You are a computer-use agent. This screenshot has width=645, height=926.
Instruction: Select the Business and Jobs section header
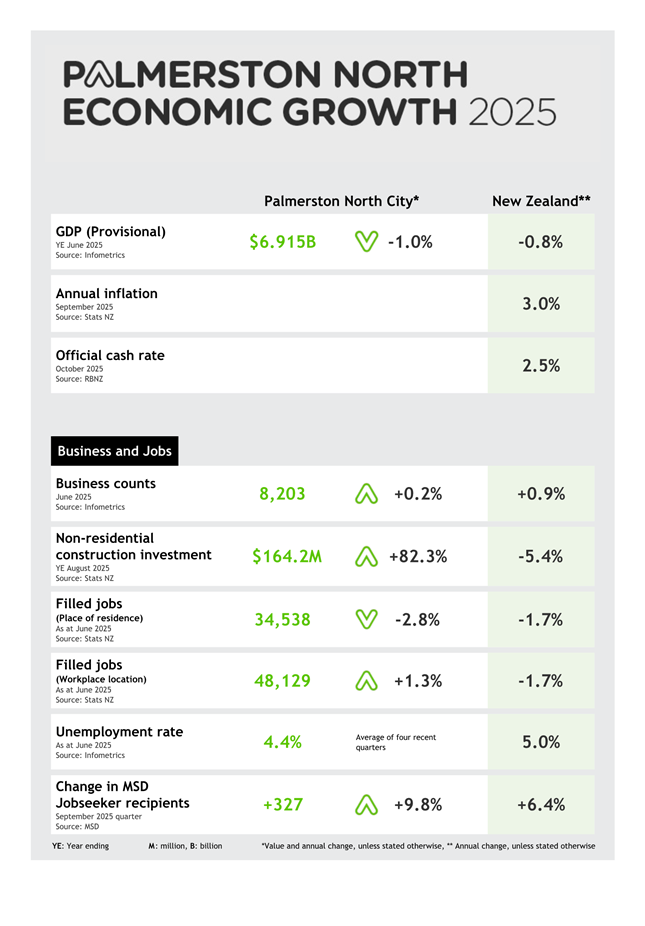[114, 451]
